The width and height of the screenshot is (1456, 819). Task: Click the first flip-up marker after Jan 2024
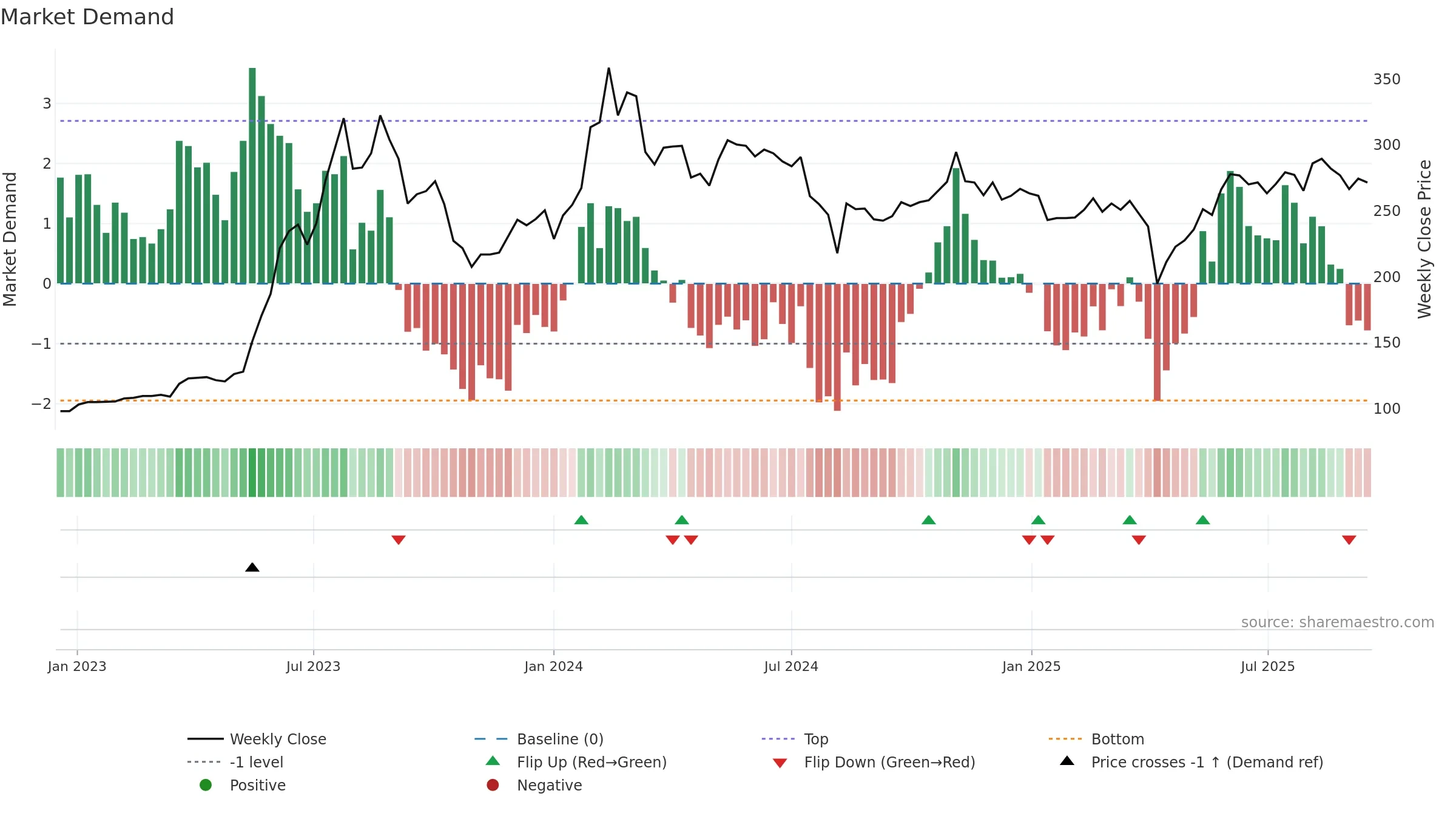coord(581,520)
